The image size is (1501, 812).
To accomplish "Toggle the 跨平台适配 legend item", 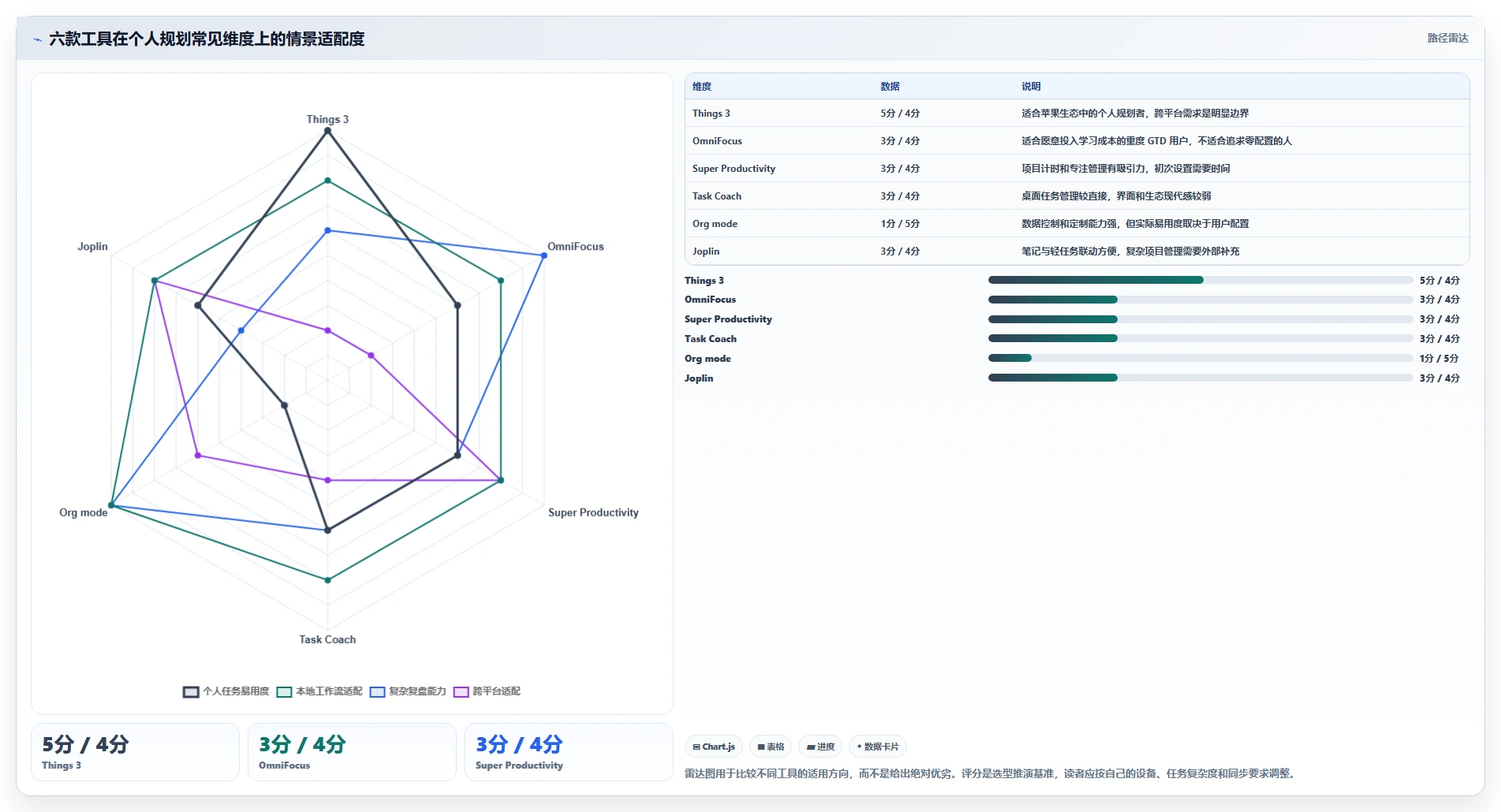I will [487, 691].
